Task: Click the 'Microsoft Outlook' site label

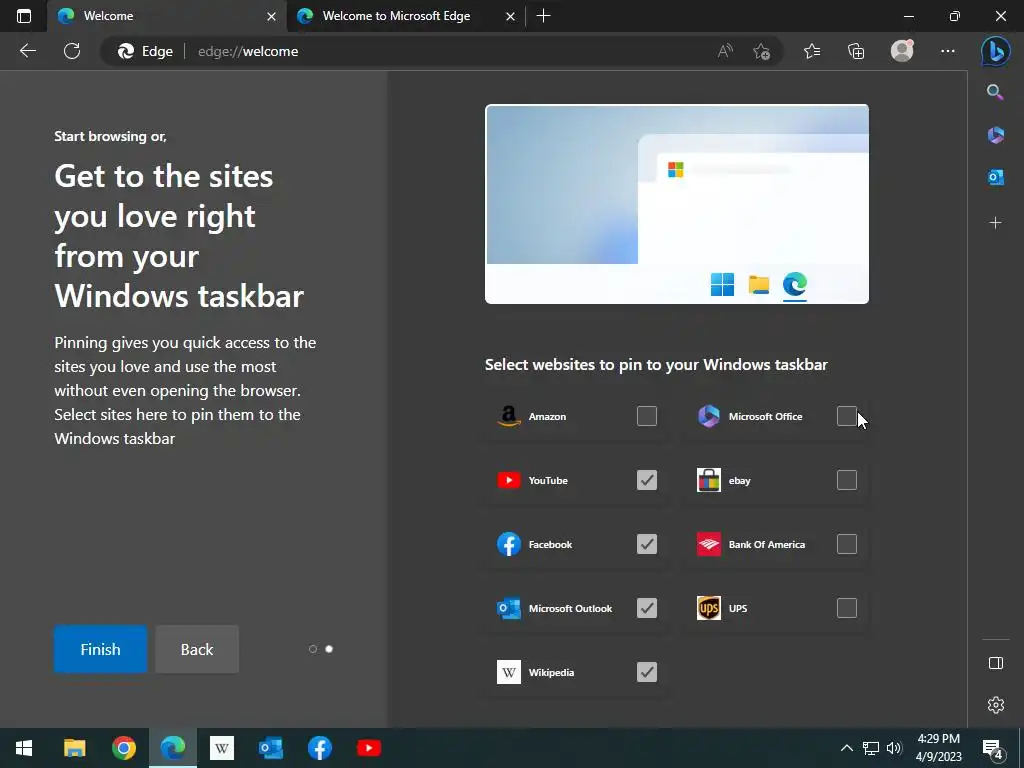Action: pos(570,609)
